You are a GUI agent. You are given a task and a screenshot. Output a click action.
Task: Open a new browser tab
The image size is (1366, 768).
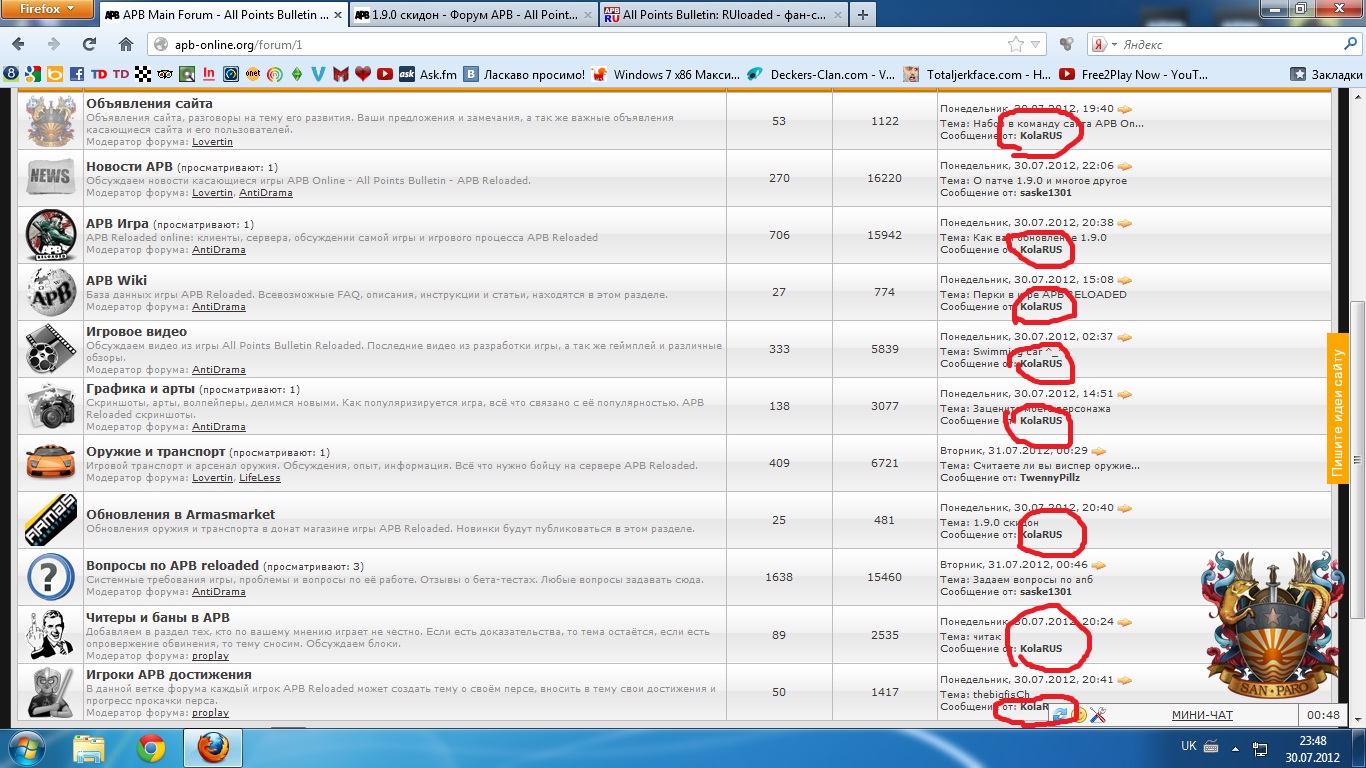coord(863,15)
